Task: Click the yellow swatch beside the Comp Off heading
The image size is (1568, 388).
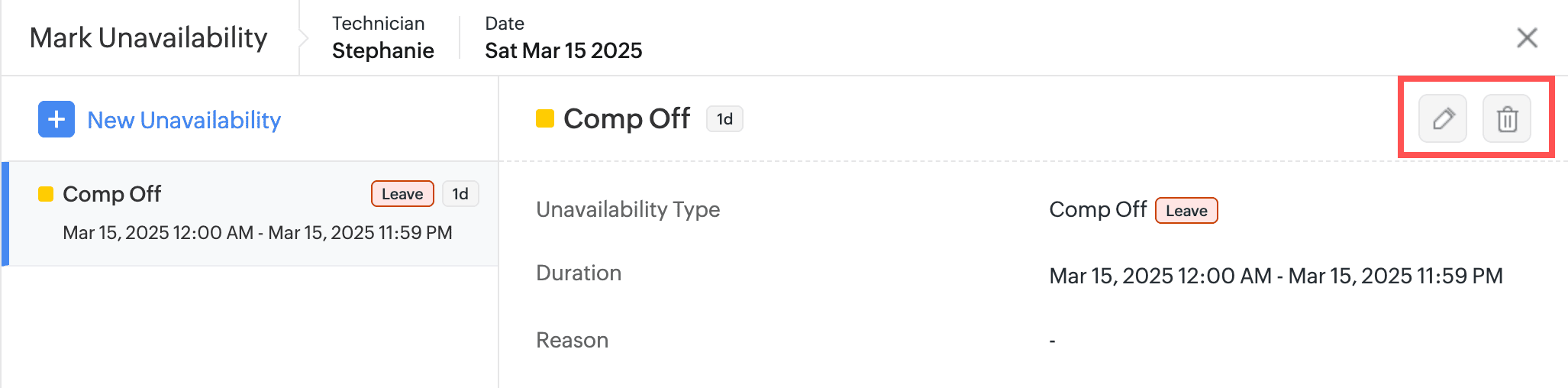Action: pos(545,118)
